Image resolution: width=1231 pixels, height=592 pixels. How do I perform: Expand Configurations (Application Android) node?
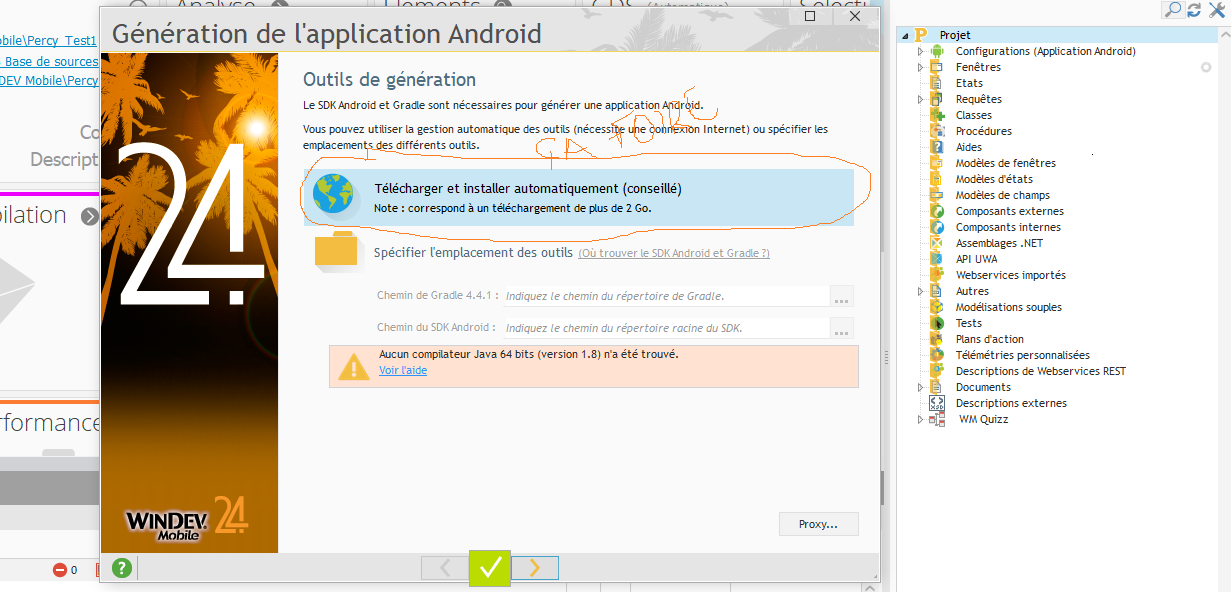921,51
